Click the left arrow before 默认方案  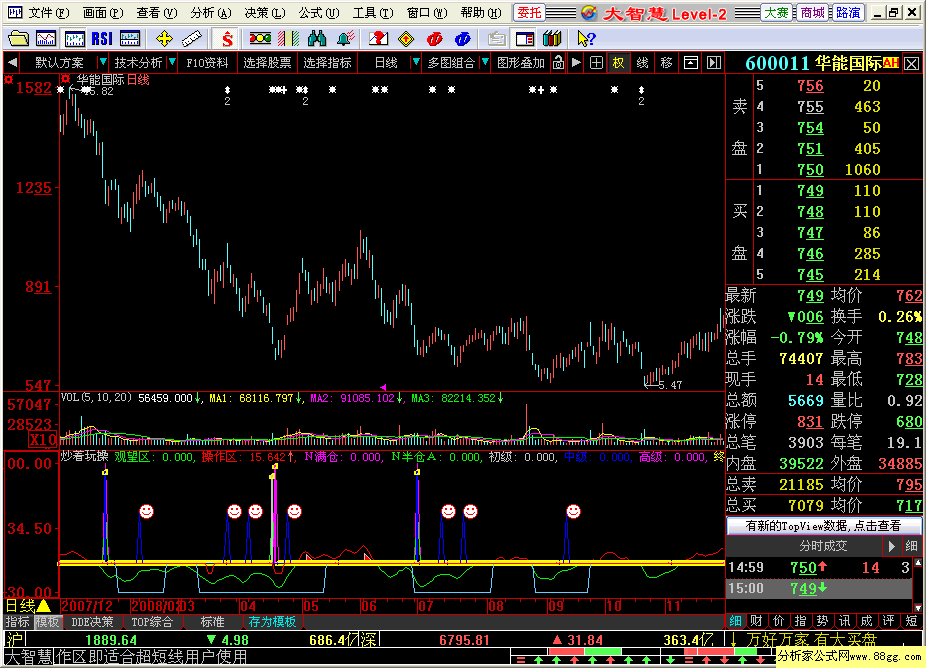coord(12,62)
